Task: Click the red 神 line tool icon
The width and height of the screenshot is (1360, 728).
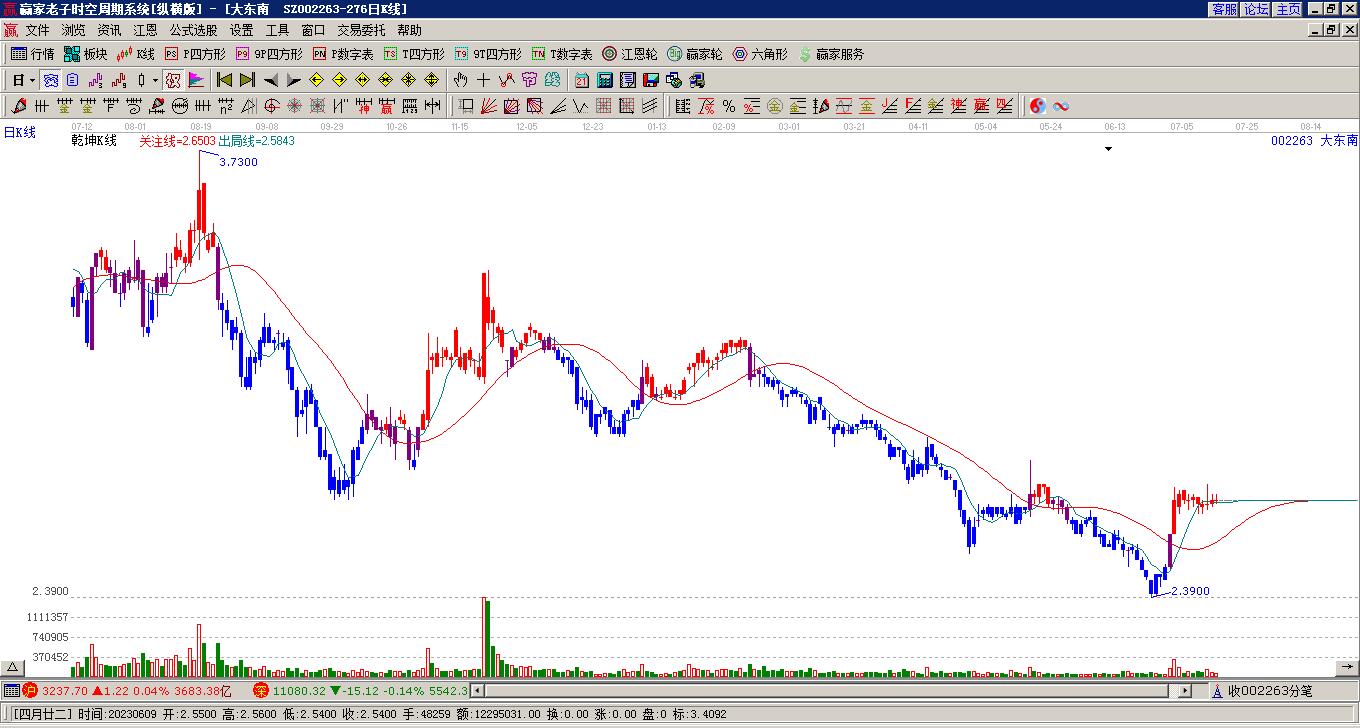Action: pos(363,106)
